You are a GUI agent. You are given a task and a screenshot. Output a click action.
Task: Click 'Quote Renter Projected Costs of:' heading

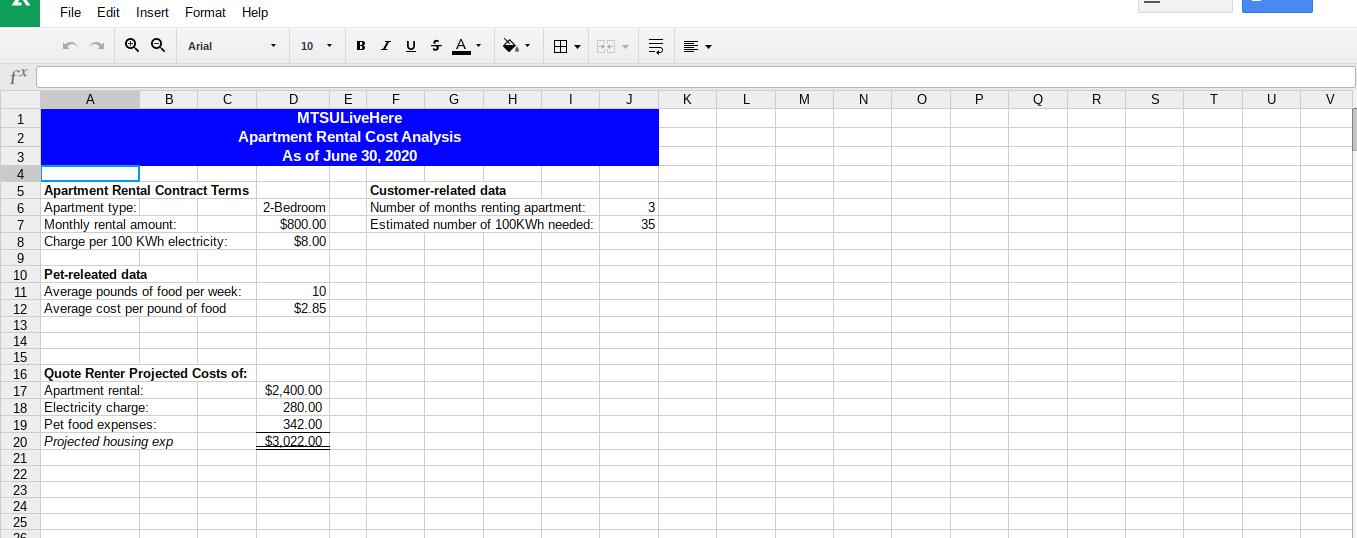(x=145, y=373)
